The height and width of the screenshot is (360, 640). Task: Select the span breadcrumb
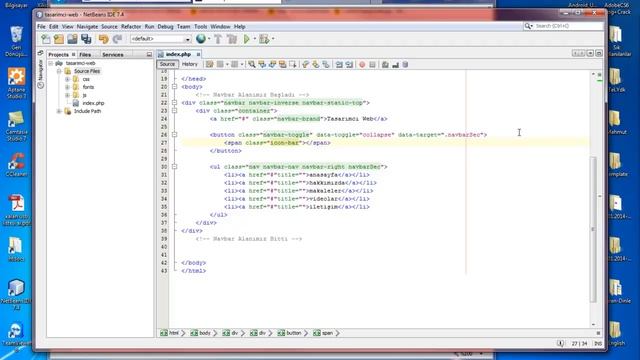click(x=324, y=333)
